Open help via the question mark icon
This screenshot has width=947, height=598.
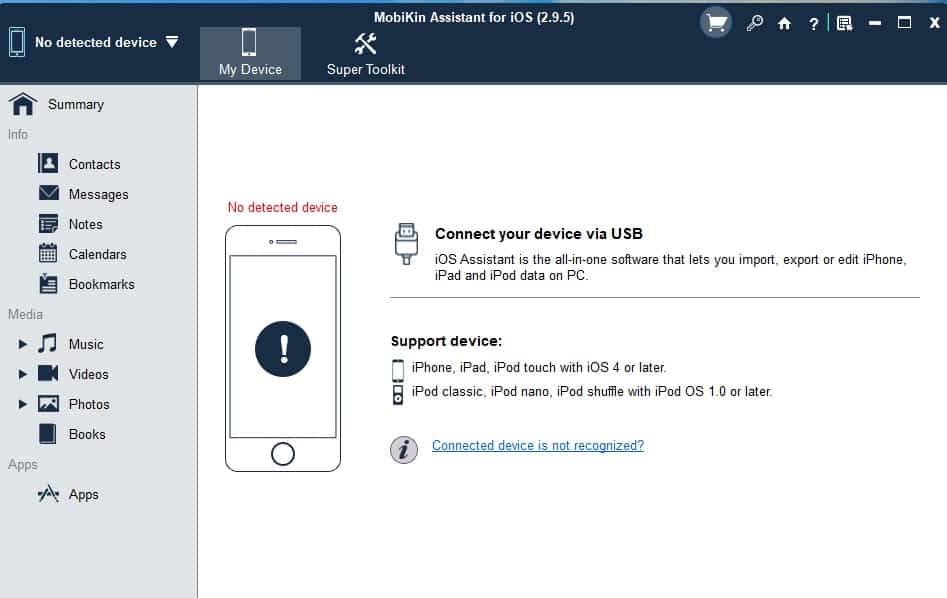coord(814,24)
